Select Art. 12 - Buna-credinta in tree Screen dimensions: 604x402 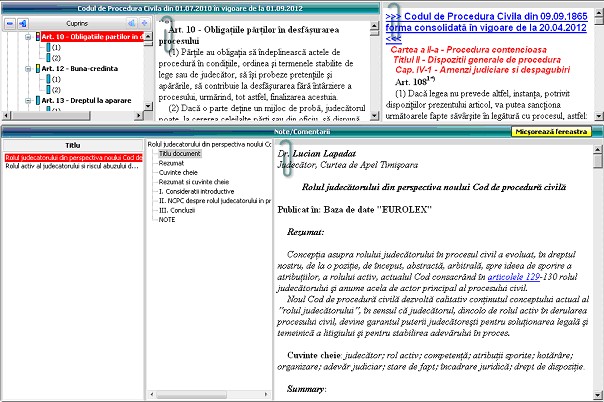click(x=80, y=69)
